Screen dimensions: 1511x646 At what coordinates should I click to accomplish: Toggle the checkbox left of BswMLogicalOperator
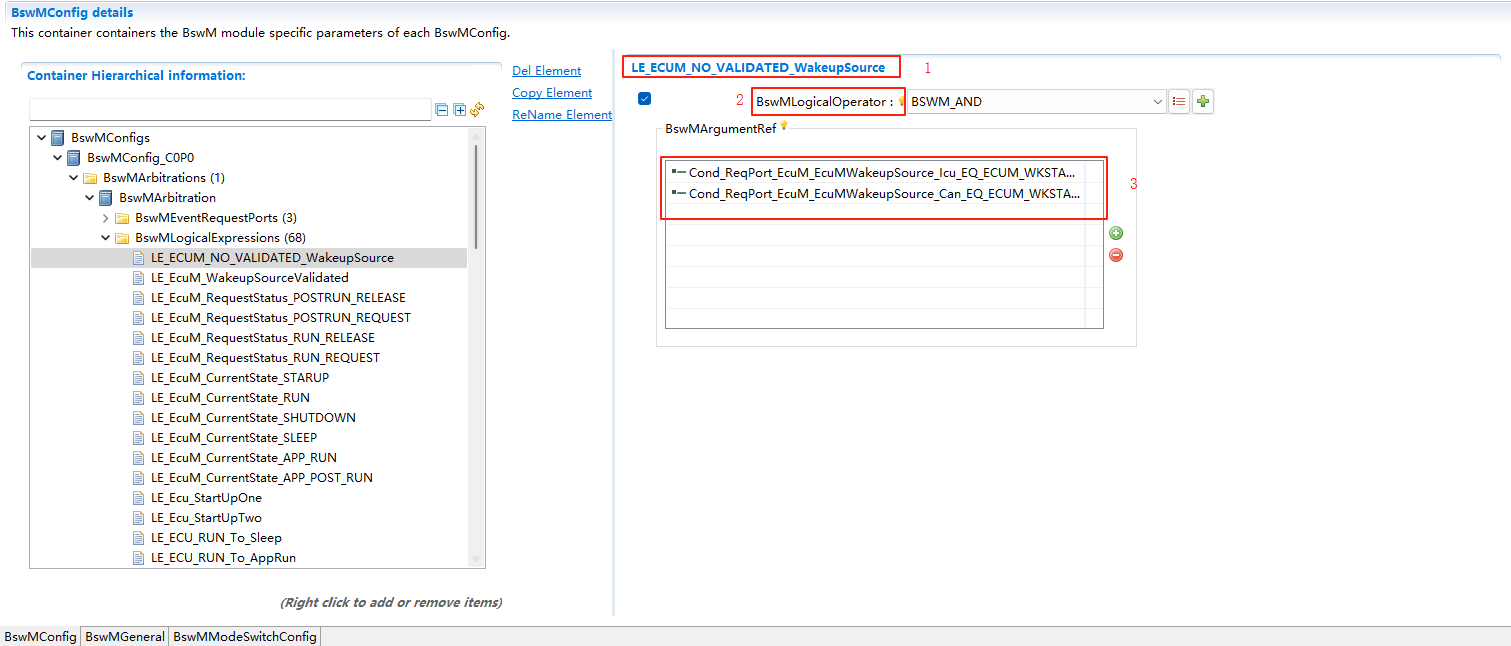[644, 98]
